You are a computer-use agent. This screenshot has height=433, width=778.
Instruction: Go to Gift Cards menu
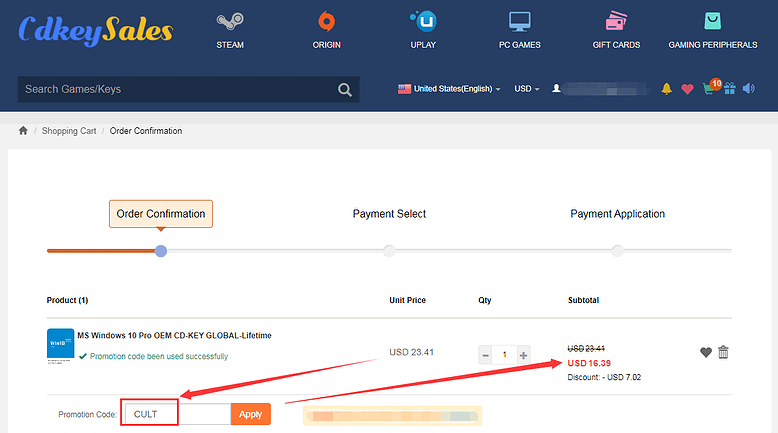coord(615,30)
